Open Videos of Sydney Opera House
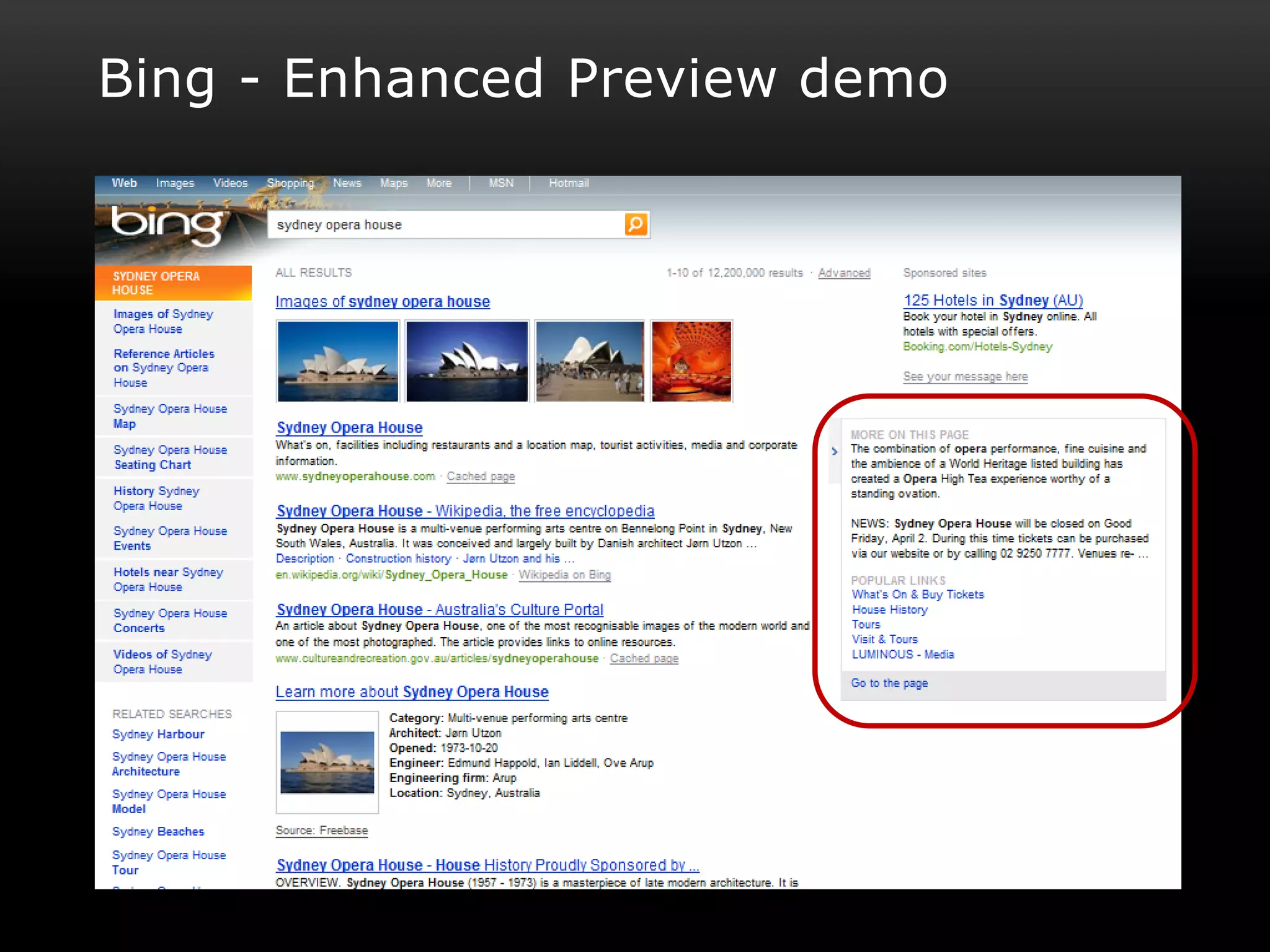The height and width of the screenshot is (952, 1270). (162, 662)
